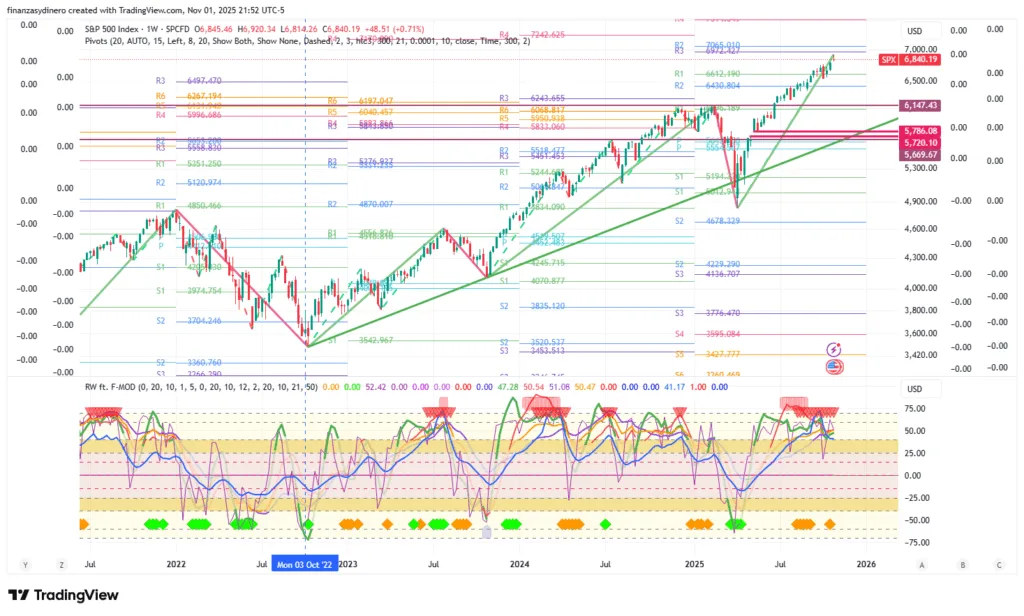This screenshot has width=1024, height=616.
Task: Click the 2024 label on time axis
Action: (x=519, y=564)
